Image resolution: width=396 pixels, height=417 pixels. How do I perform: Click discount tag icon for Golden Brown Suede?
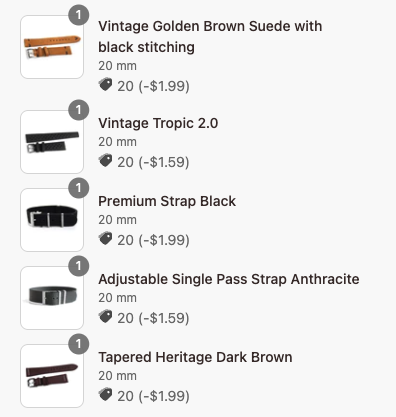coord(105,85)
